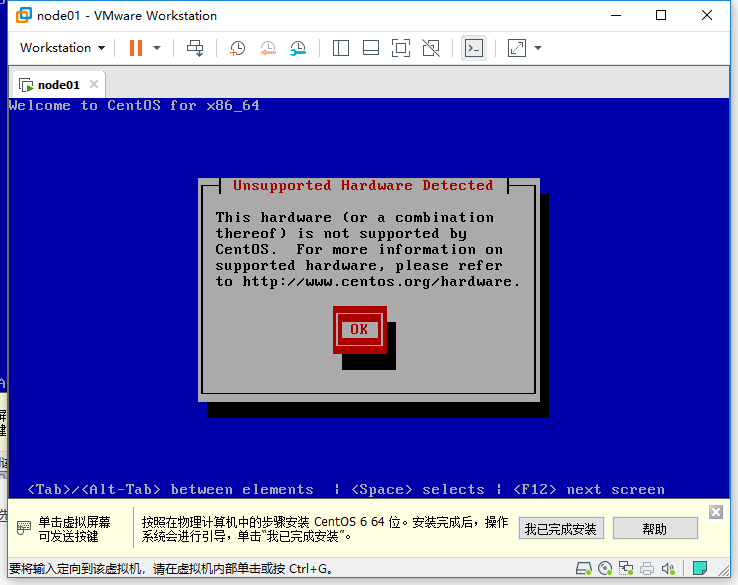Viewport: 738px width, 585px height.
Task: Click the CD/DVD drive status icon
Action: 605,569
